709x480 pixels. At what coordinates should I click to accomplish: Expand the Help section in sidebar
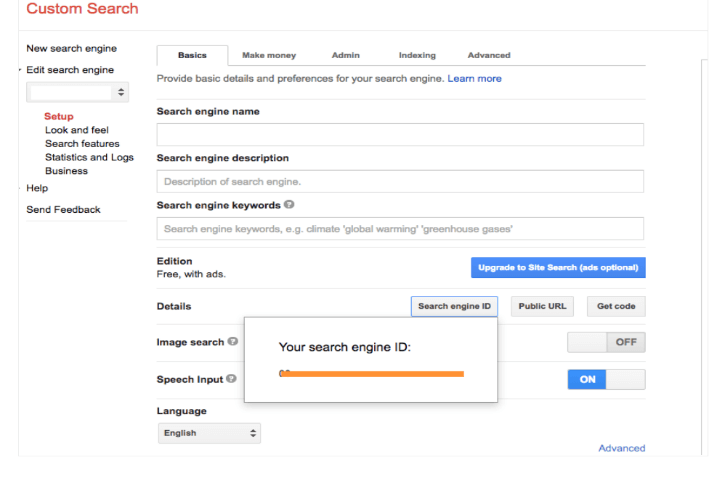(37, 188)
